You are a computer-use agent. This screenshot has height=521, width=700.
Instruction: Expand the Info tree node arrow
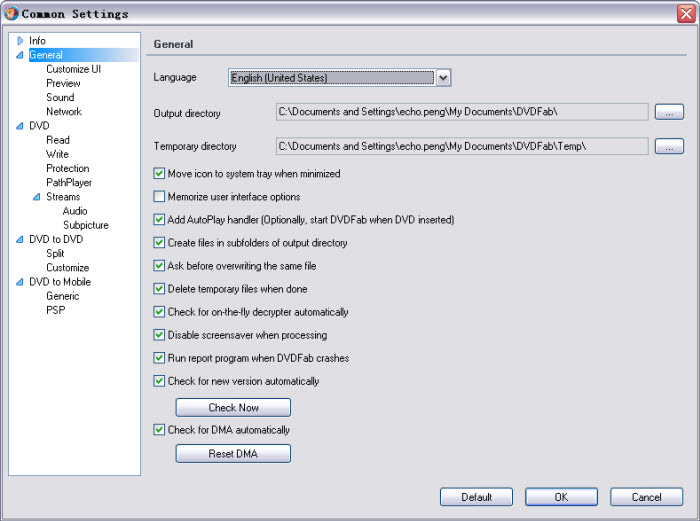(20, 41)
